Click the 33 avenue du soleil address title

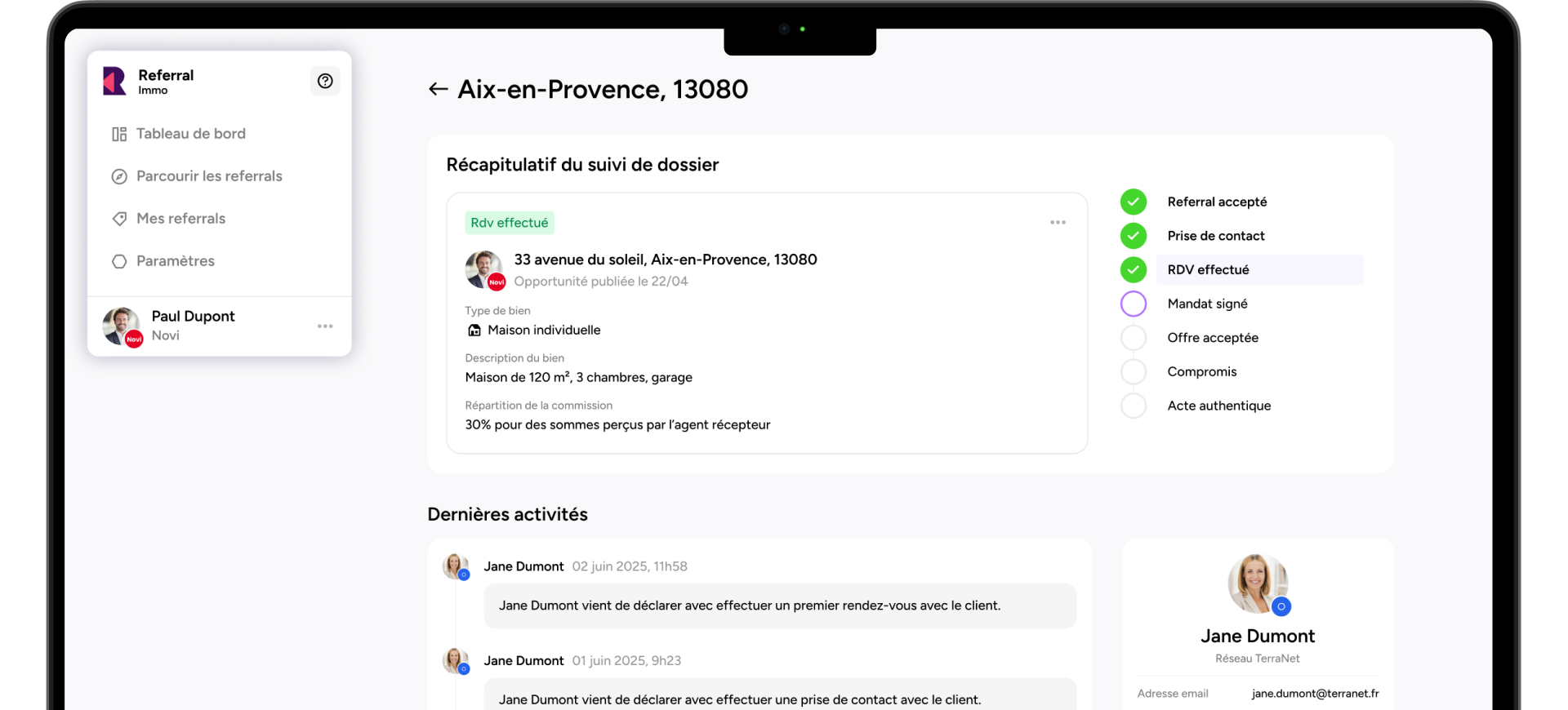point(666,260)
